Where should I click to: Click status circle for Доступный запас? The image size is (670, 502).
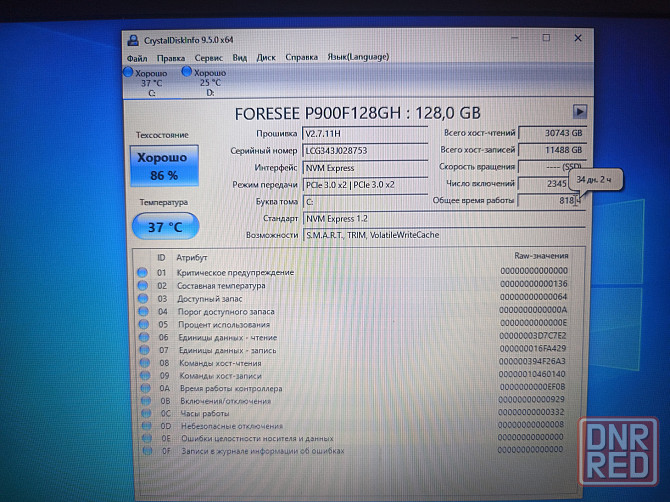click(x=143, y=299)
